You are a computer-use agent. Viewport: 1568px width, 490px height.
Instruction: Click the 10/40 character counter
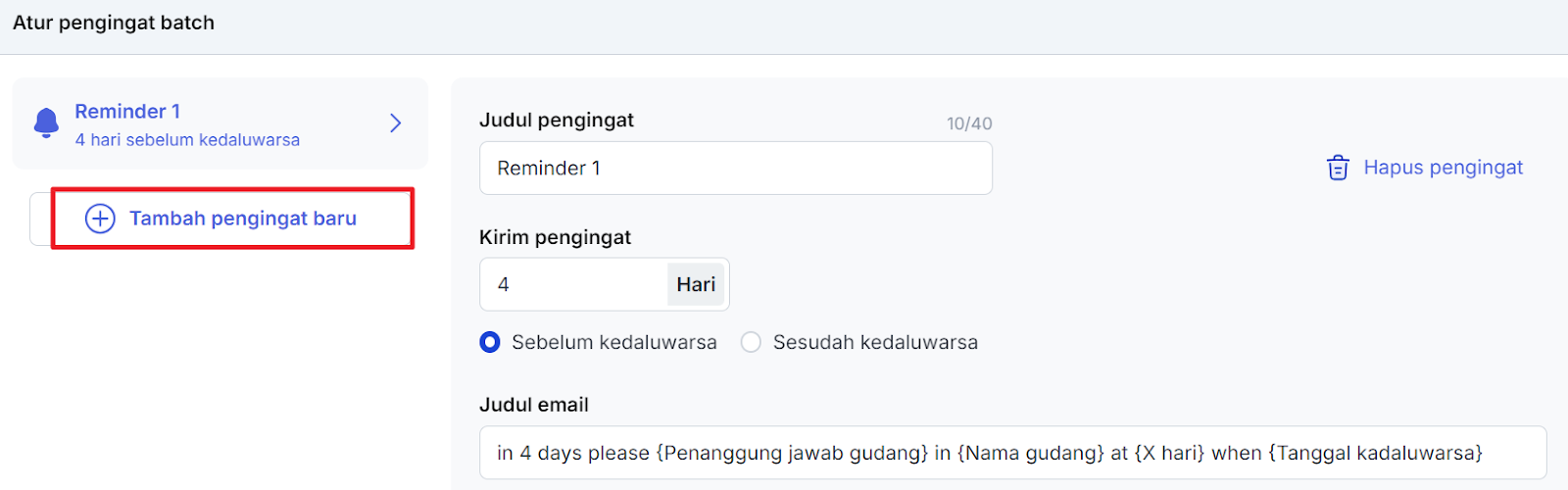click(968, 123)
